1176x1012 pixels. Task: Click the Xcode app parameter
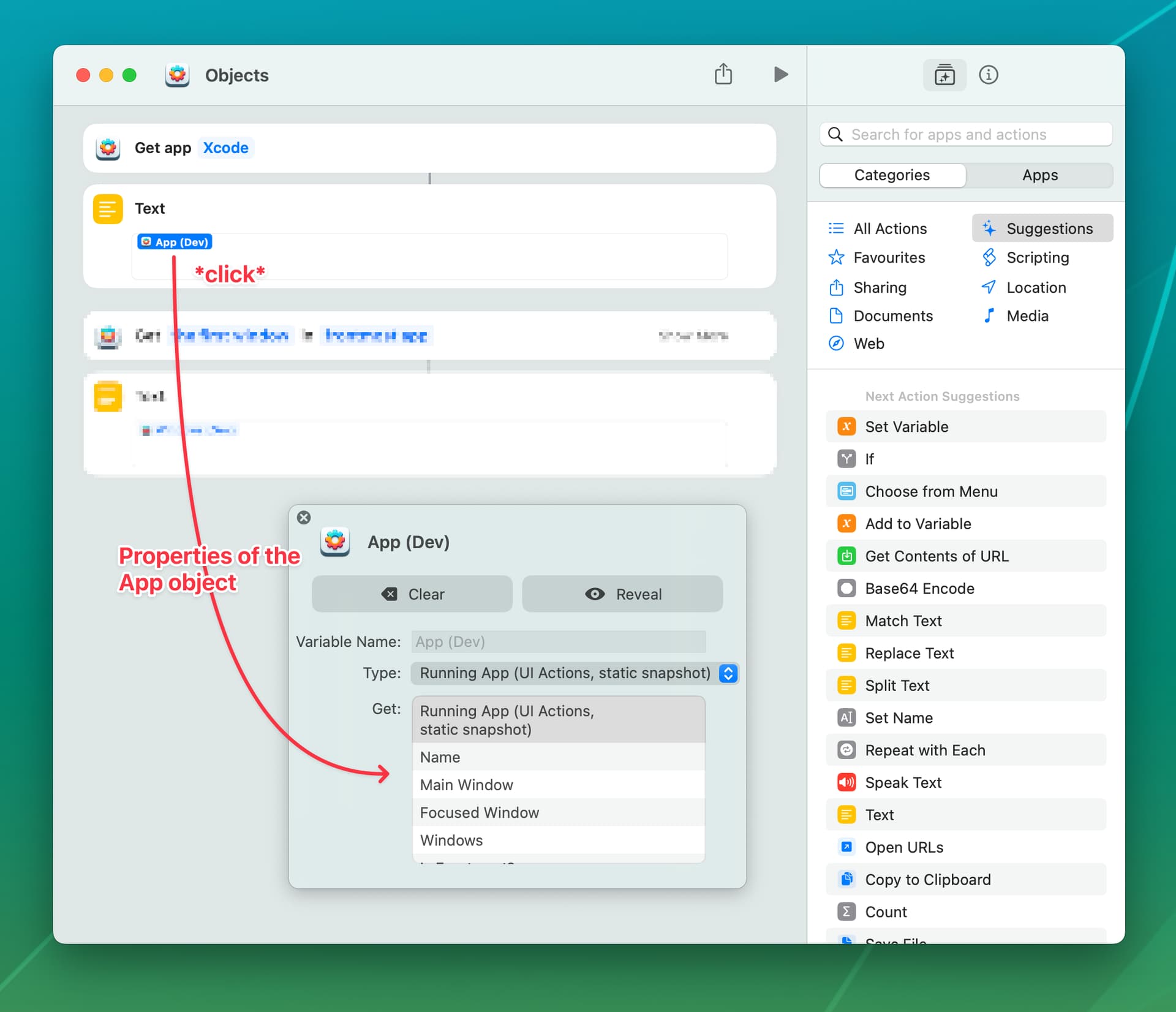225,148
